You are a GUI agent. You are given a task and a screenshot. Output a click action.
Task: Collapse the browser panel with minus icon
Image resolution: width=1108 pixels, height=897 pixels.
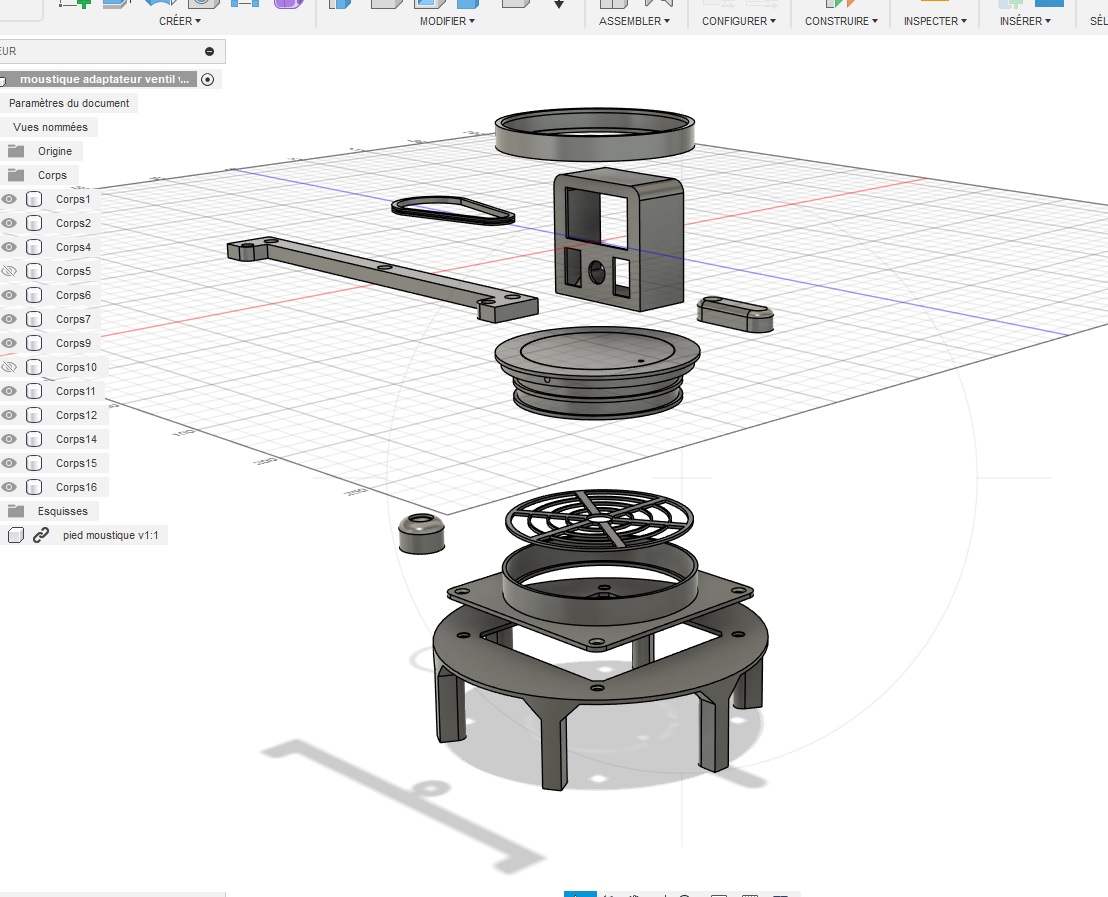209,51
